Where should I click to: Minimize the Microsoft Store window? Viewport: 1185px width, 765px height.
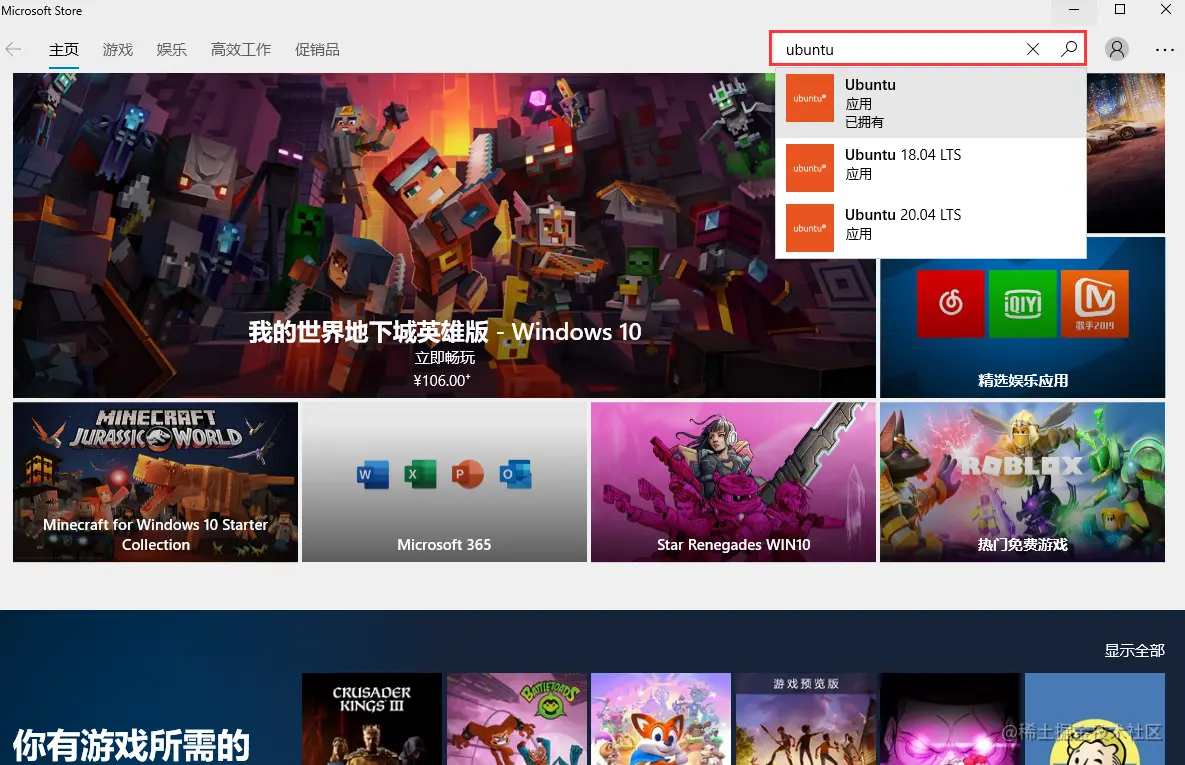tap(1074, 10)
